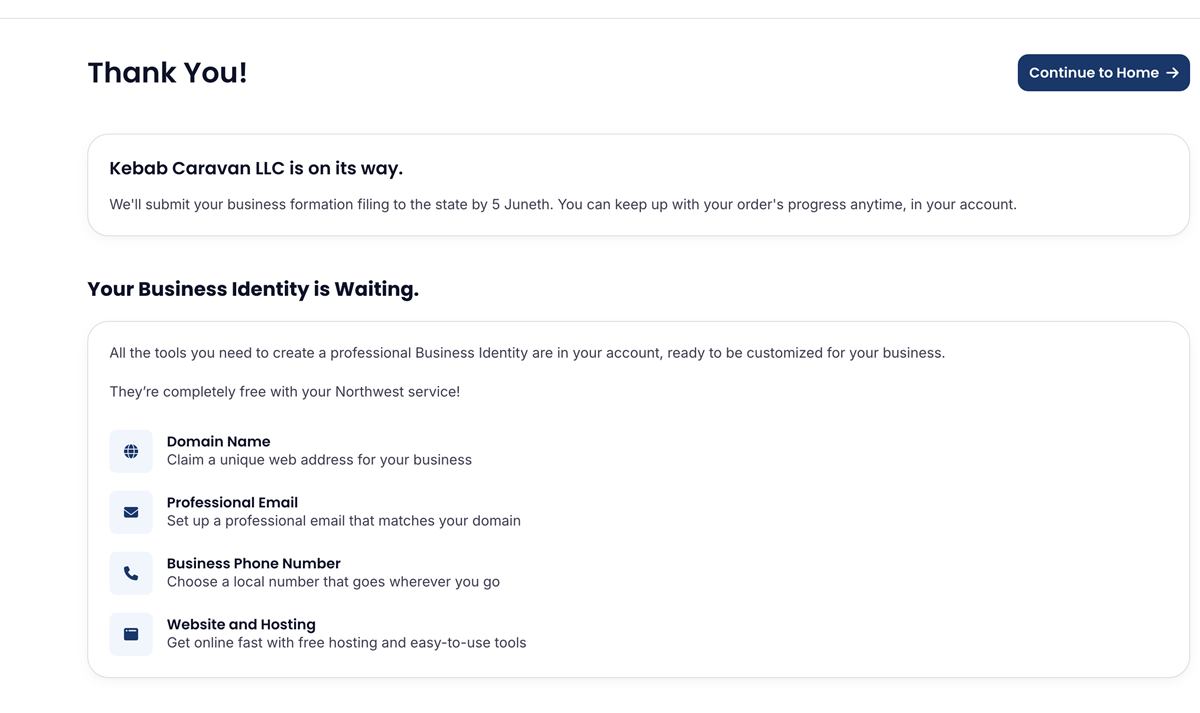Click 'Your Business Identity is Waiting' heading

(253, 289)
